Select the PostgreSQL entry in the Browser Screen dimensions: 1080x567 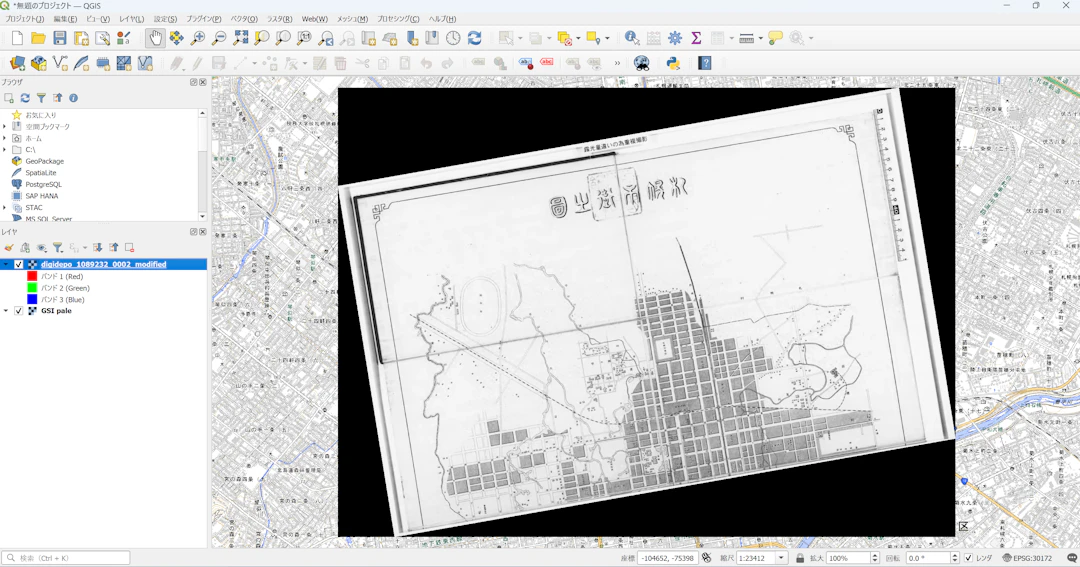click(x=43, y=185)
